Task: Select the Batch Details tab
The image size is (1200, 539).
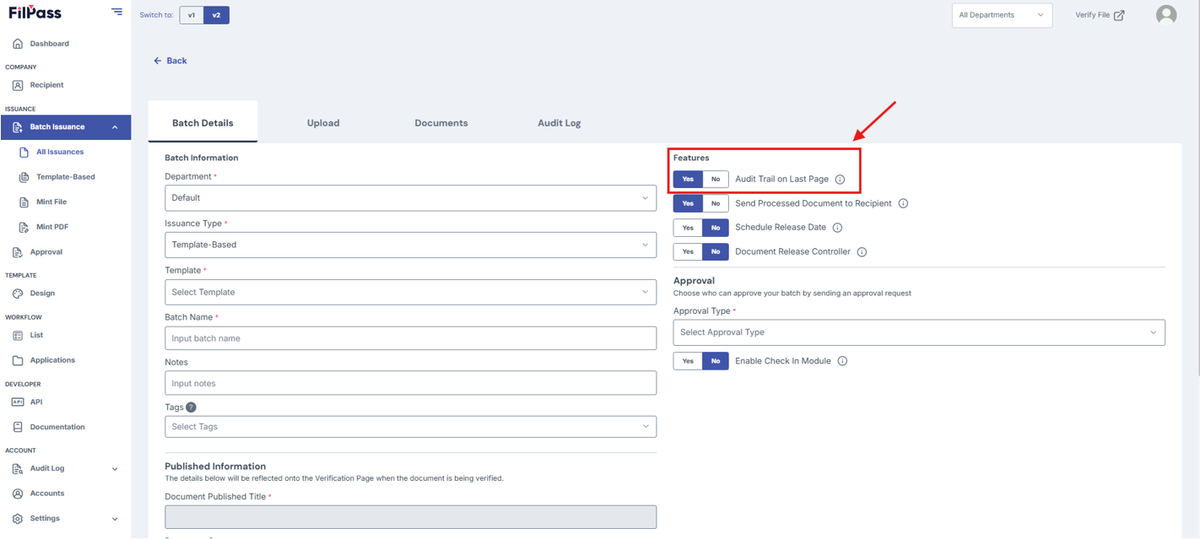Action: (x=203, y=123)
